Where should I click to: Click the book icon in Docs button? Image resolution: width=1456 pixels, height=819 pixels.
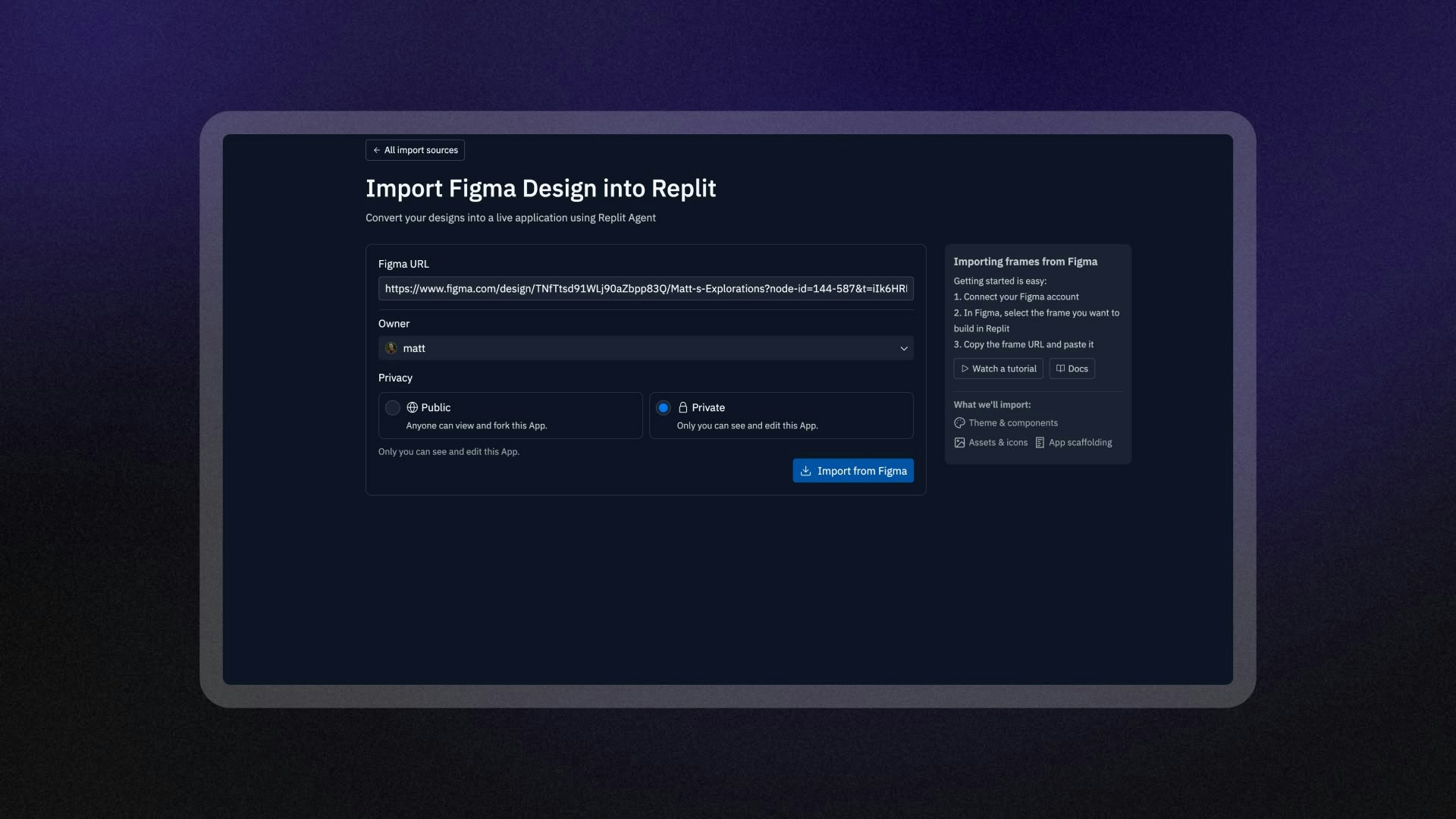pyautogui.click(x=1060, y=369)
